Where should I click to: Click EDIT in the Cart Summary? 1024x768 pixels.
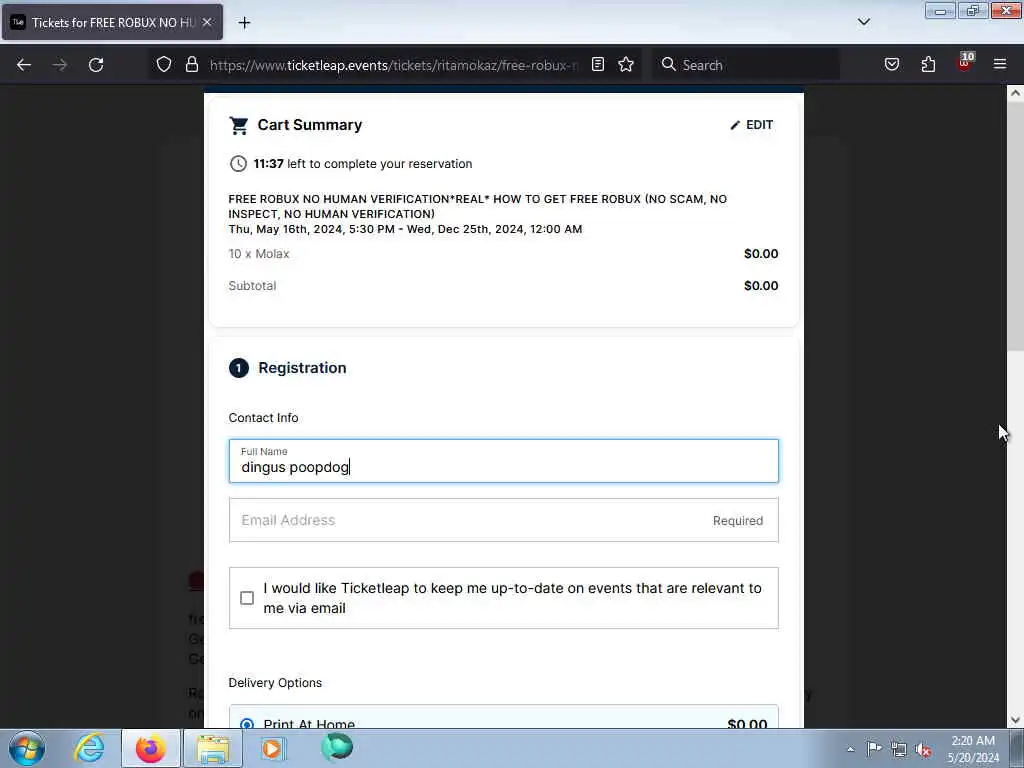coord(752,125)
